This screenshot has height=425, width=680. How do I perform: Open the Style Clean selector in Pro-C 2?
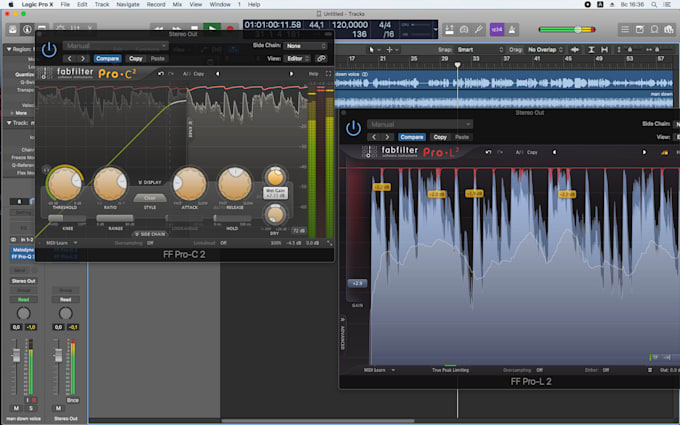pyautogui.click(x=150, y=198)
